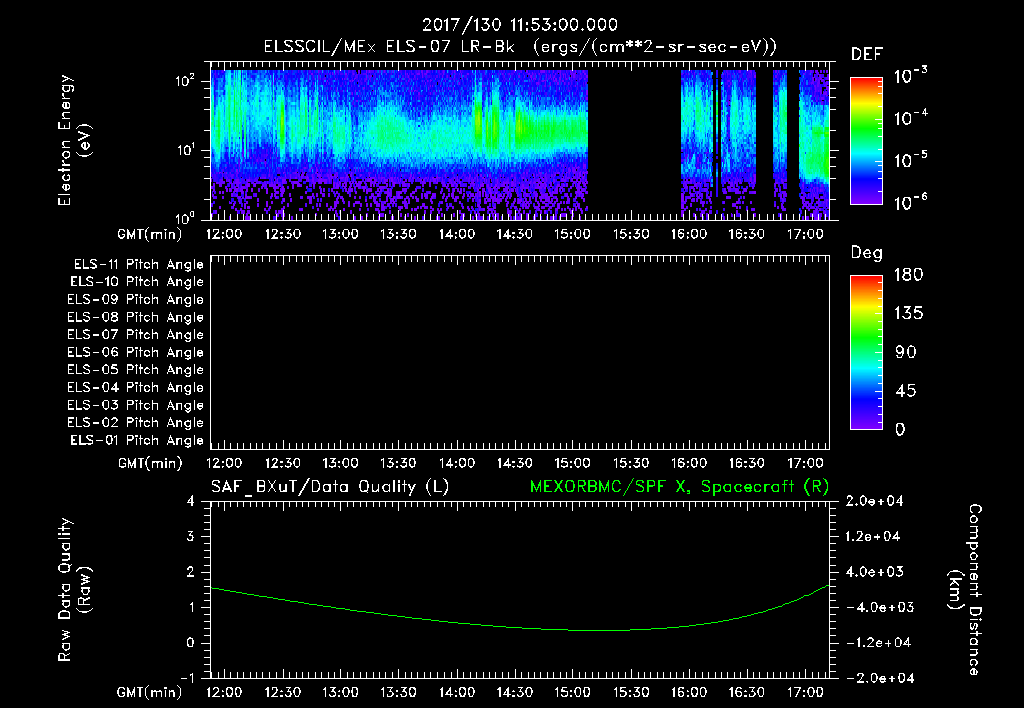Click the 90 tick on Deg color bar
The height and width of the screenshot is (708, 1024).
click(905, 352)
